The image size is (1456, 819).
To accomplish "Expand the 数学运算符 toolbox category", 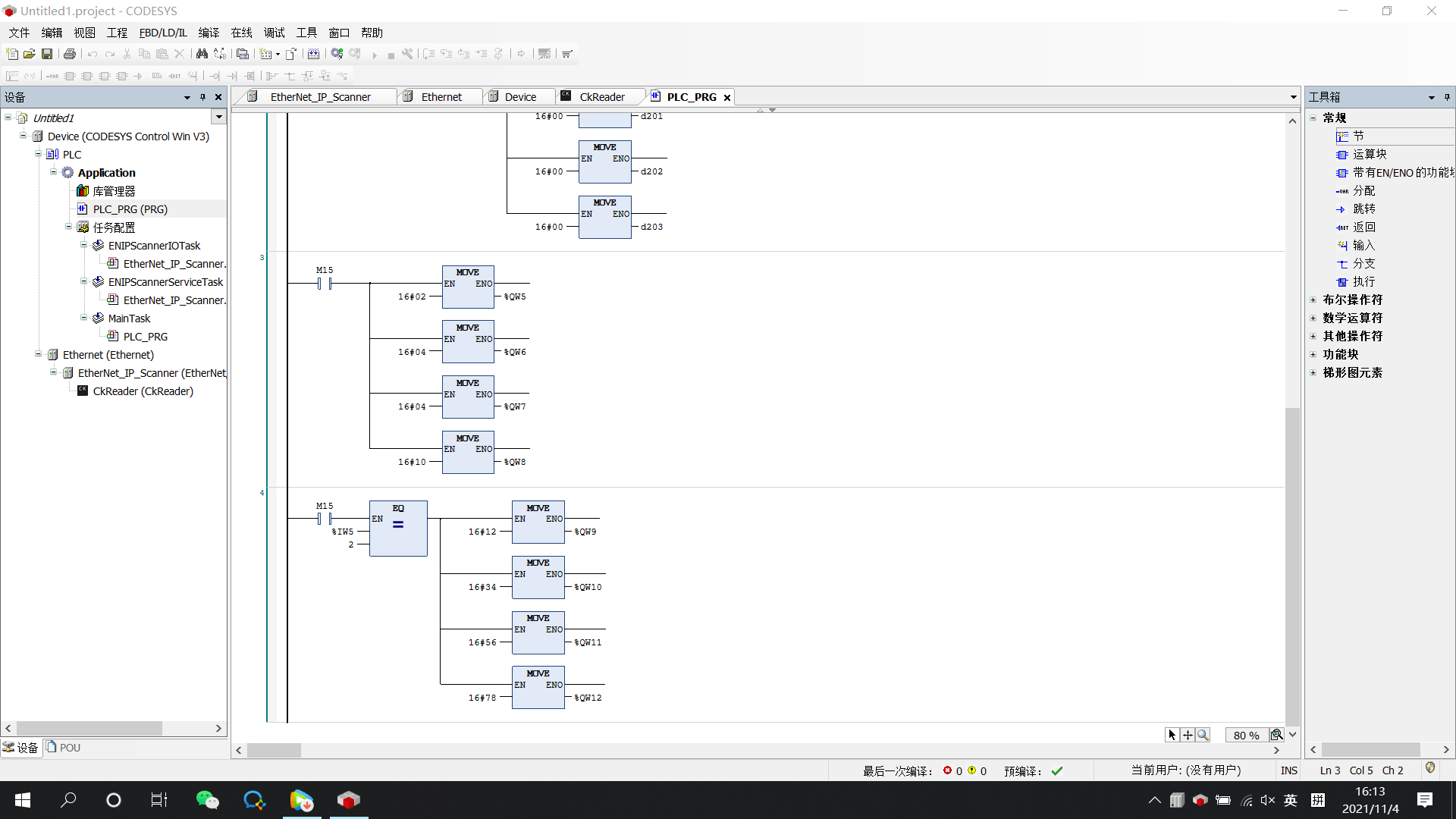I will point(1313,318).
